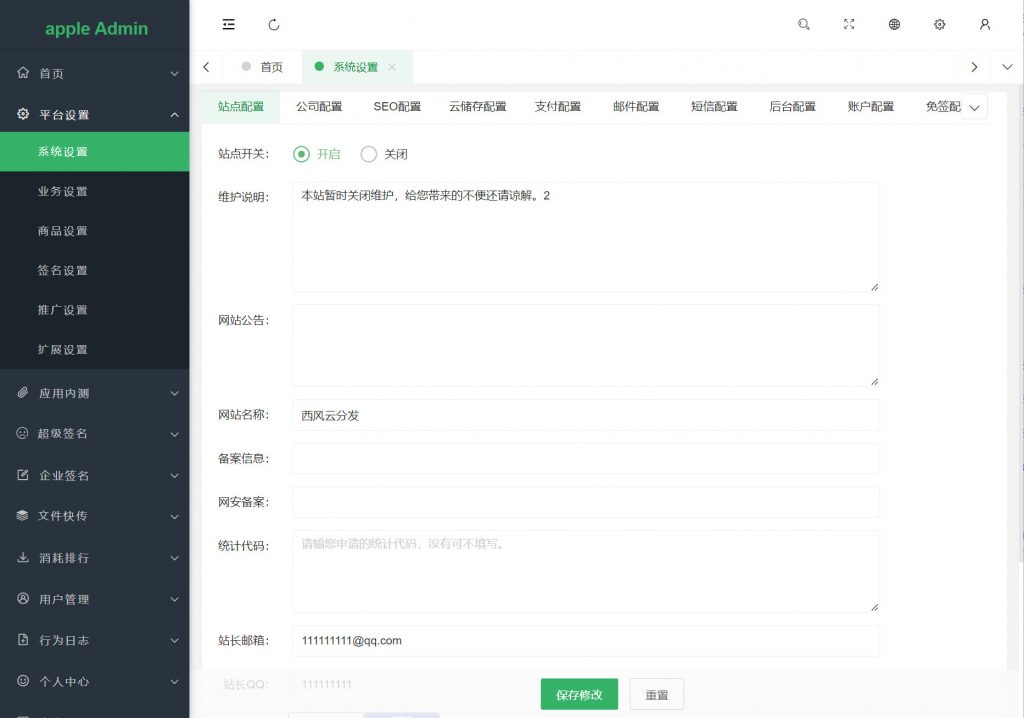The width and height of the screenshot is (1024, 718).
Task: Open the config tabs overflow dropdown
Action: coord(974,108)
